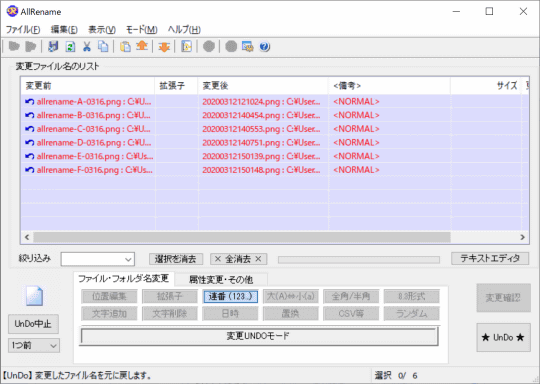
Task: Click the AllRename app icon in title bar
Action: click(12, 11)
